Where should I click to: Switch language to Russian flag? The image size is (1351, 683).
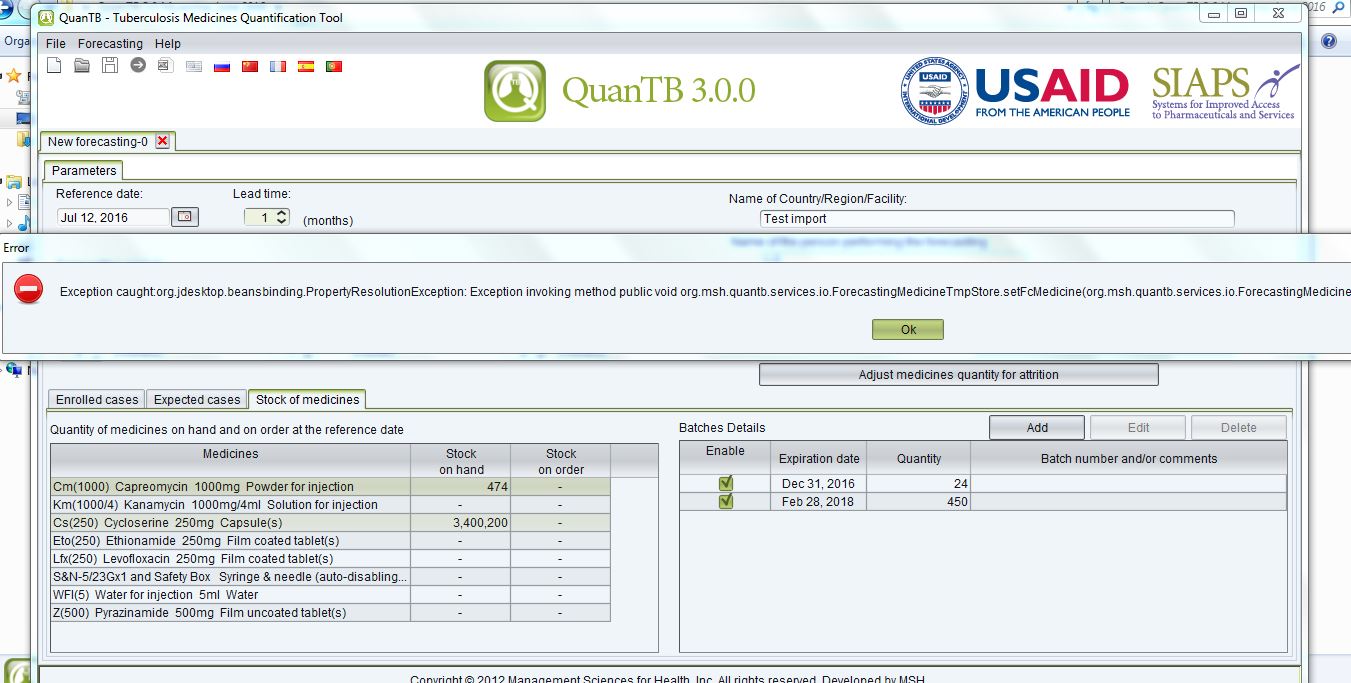[222, 66]
